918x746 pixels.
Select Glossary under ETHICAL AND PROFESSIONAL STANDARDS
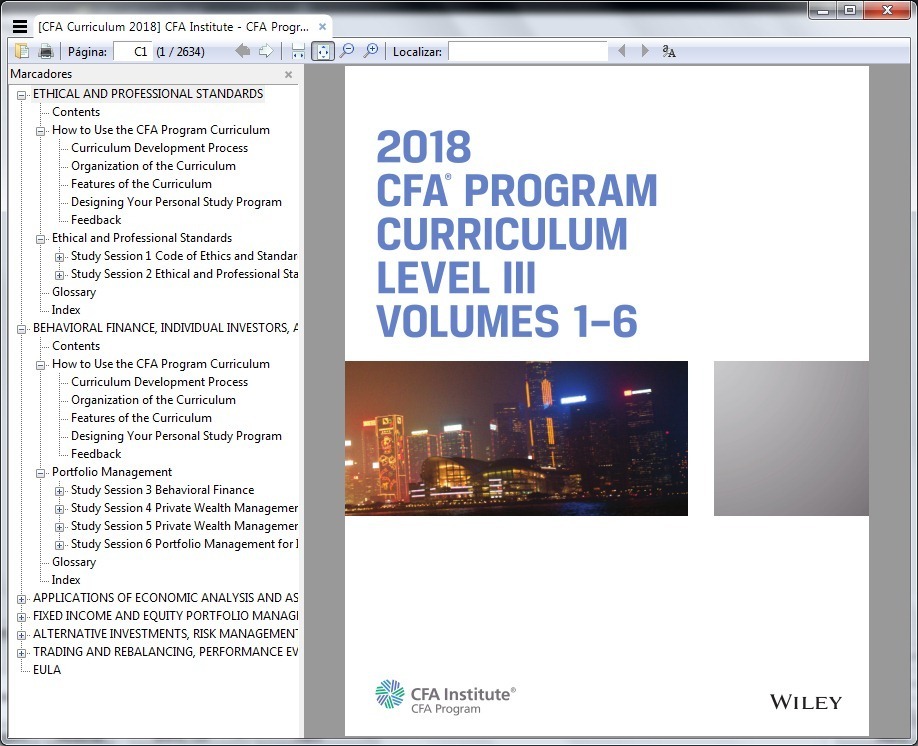(x=74, y=292)
